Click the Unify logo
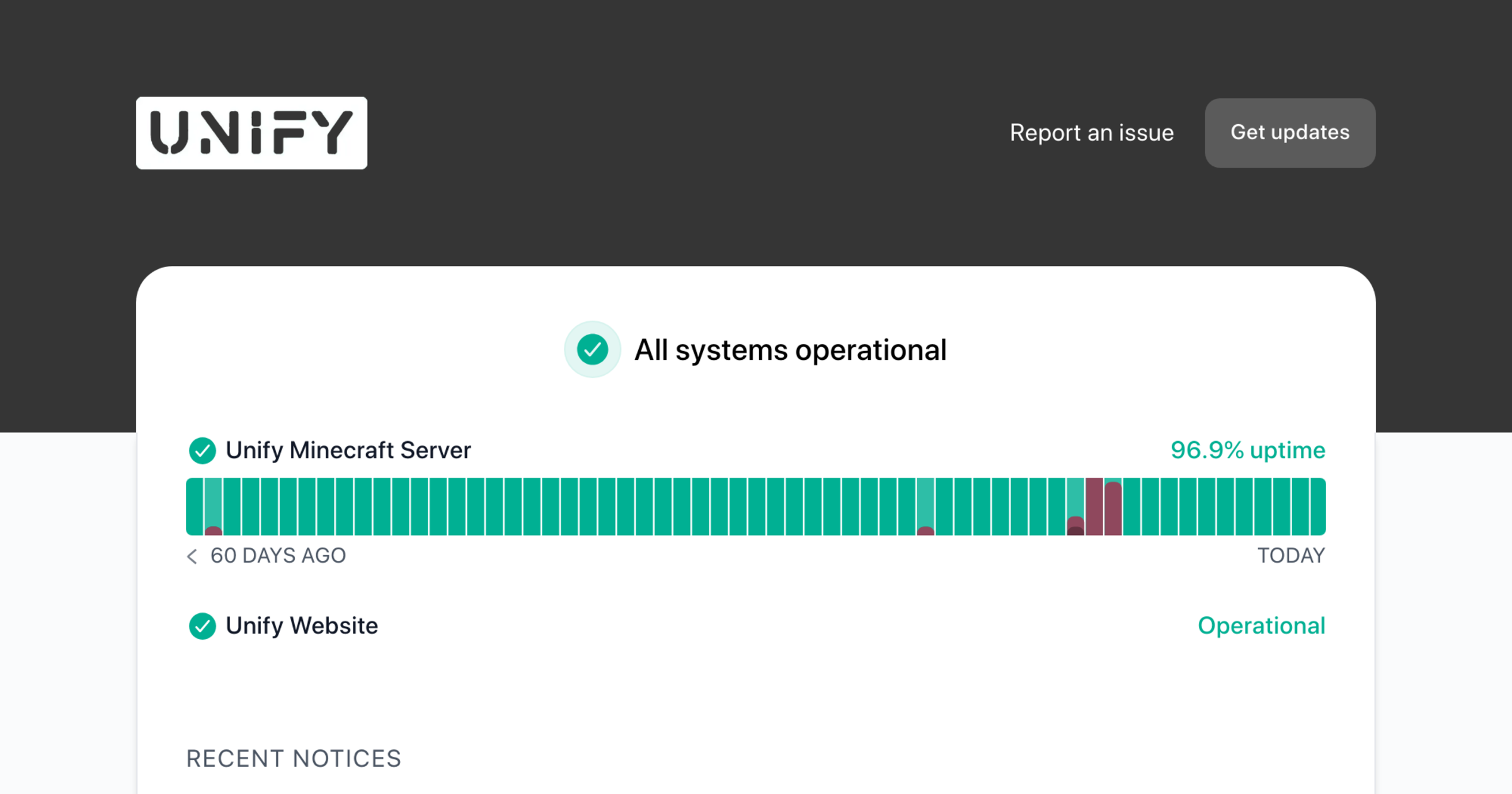 click(x=251, y=133)
